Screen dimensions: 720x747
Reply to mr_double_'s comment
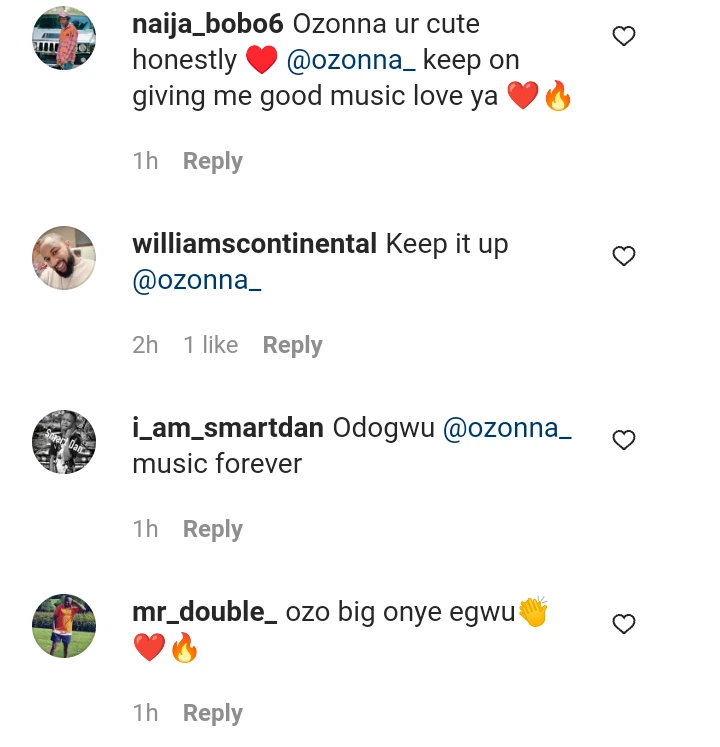(x=212, y=713)
